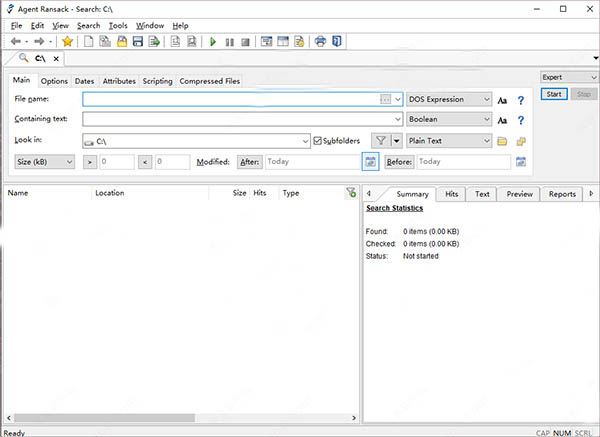The width and height of the screenshot is (600, 437).
Task: Click the green start search play icon
Action: point(213,42)
